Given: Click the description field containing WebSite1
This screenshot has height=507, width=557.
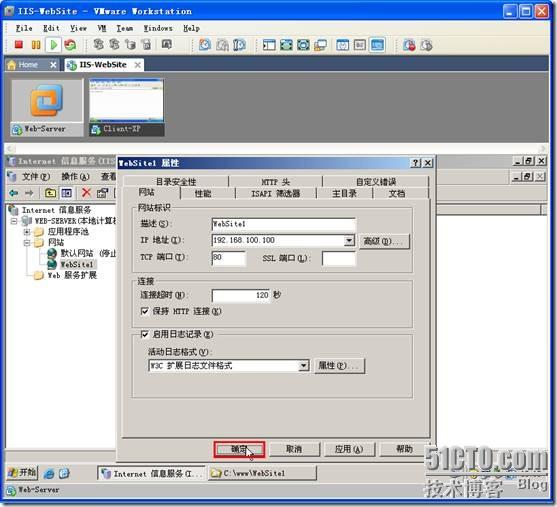Looking at the screenshot, I should pyautogui.click(x=283, y=224).
